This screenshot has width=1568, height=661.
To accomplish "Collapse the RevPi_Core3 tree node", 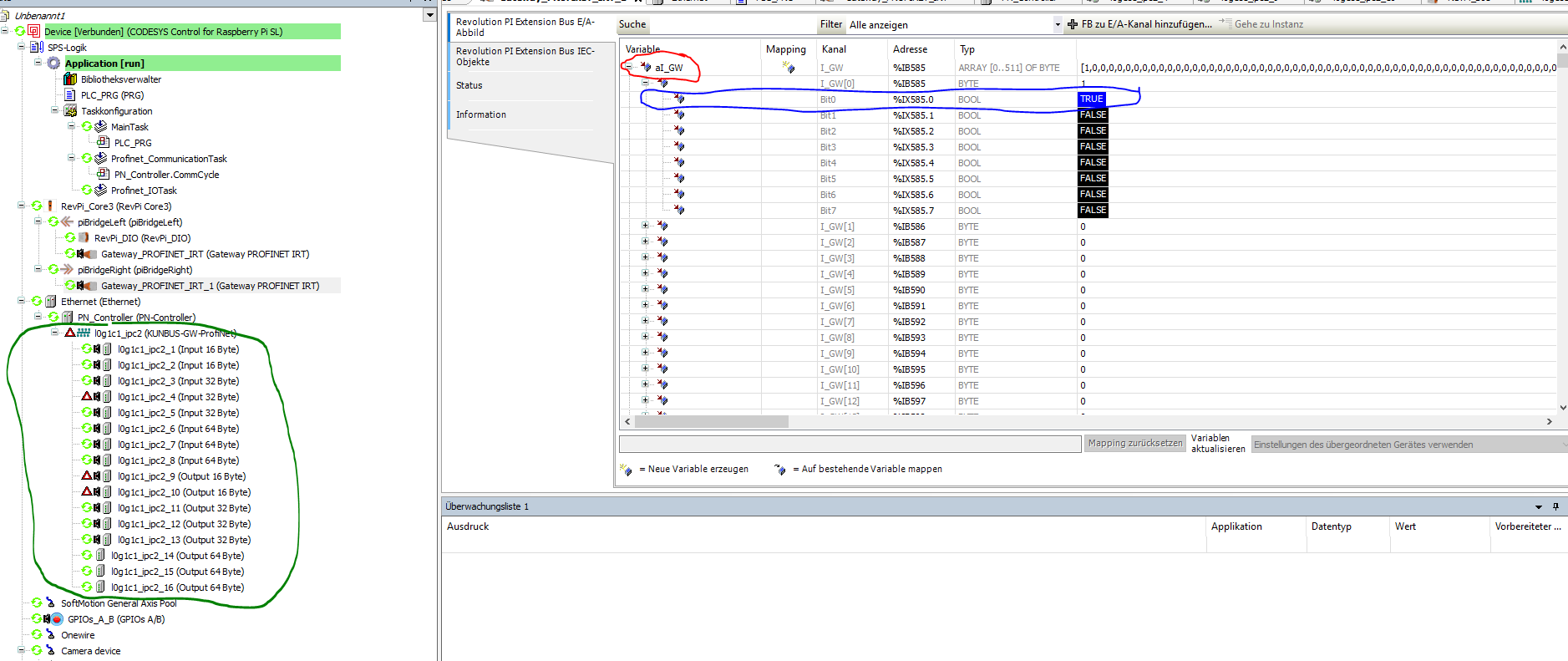I will 22,206.
